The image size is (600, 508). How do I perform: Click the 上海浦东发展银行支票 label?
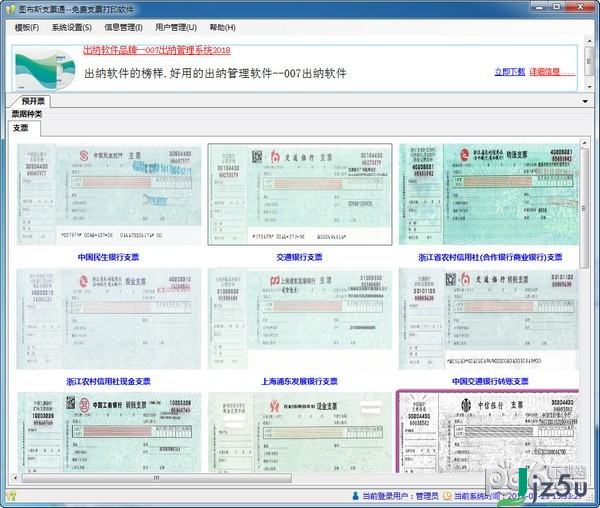click(x=300, y=381)
